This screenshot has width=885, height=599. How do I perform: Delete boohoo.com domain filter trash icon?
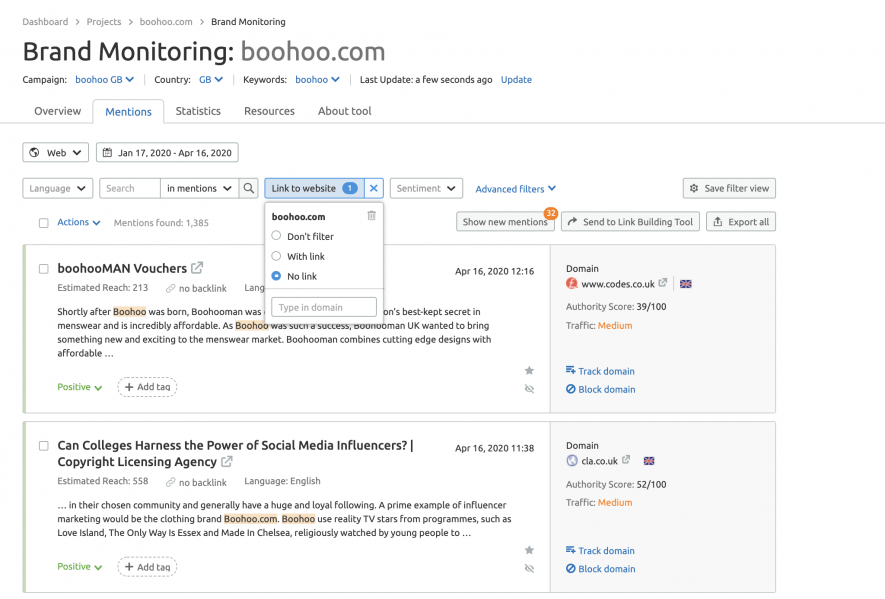pyautogui.click(x=371, y=216)
